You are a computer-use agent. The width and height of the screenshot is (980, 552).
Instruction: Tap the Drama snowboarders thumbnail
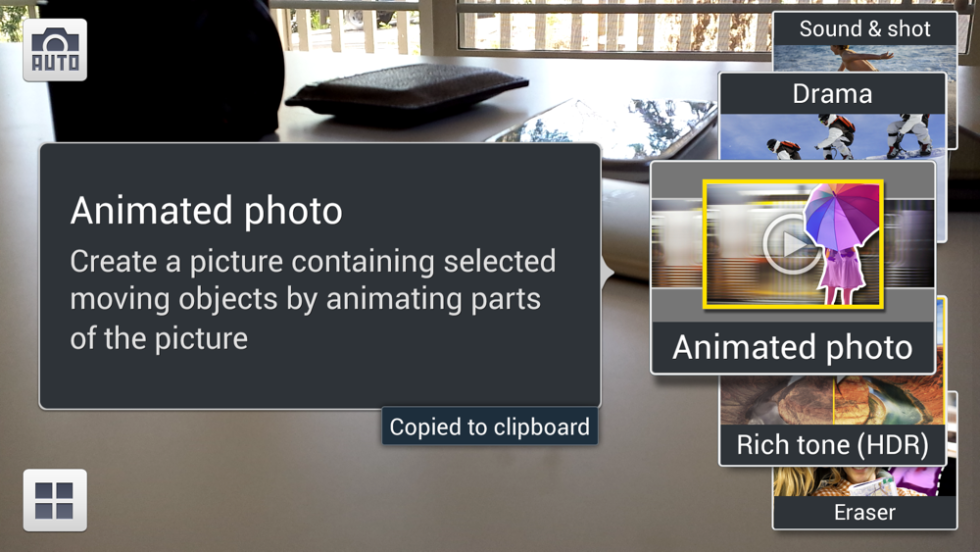pyautogui.click(x=832, y=136)
